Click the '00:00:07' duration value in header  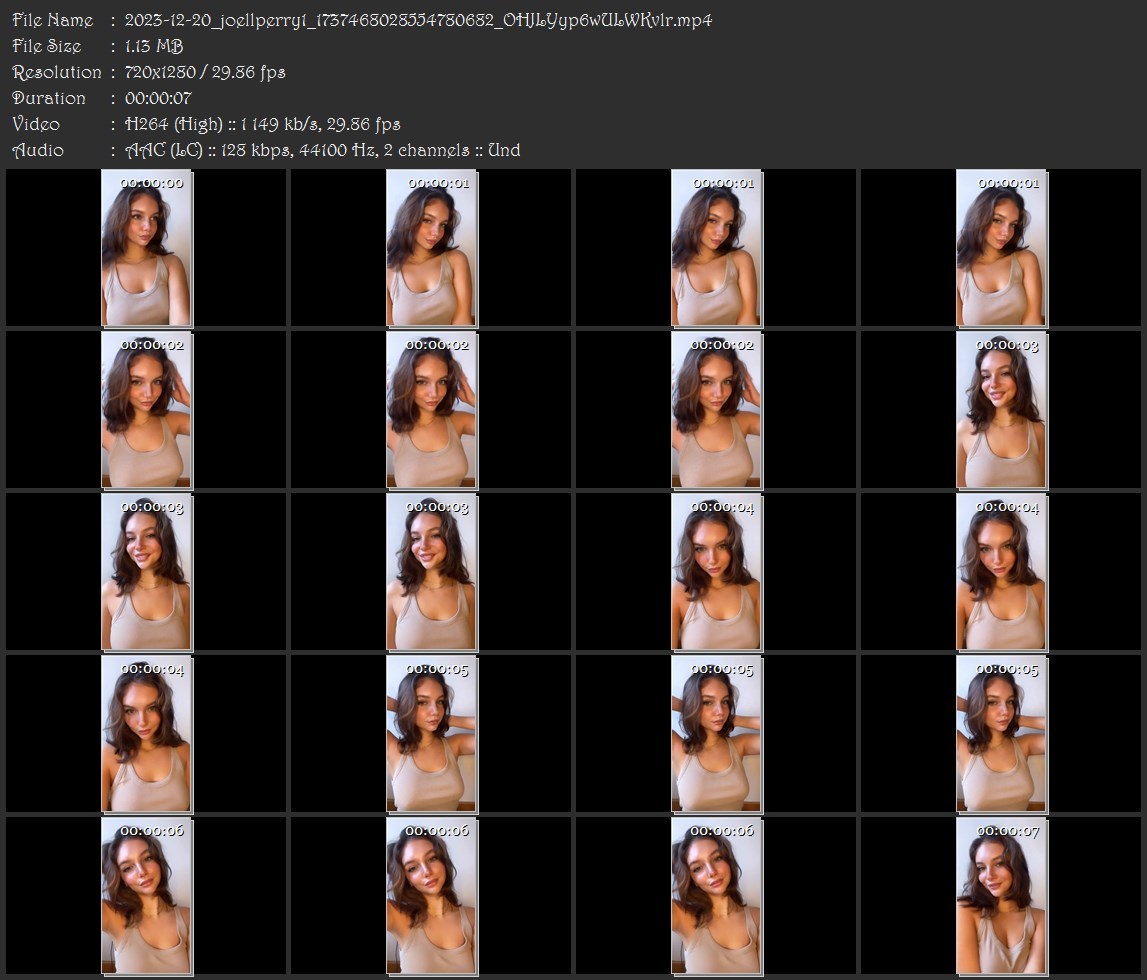[158, 98]
